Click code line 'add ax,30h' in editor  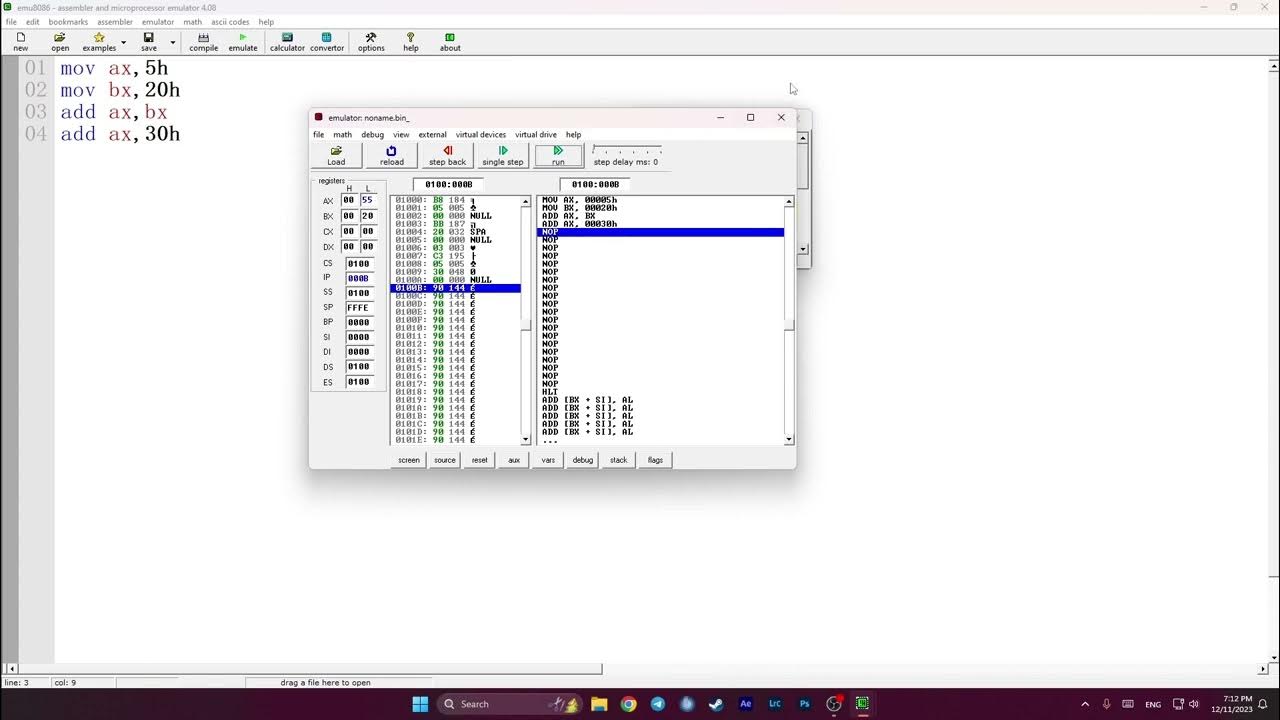click(x=120, y=134)
